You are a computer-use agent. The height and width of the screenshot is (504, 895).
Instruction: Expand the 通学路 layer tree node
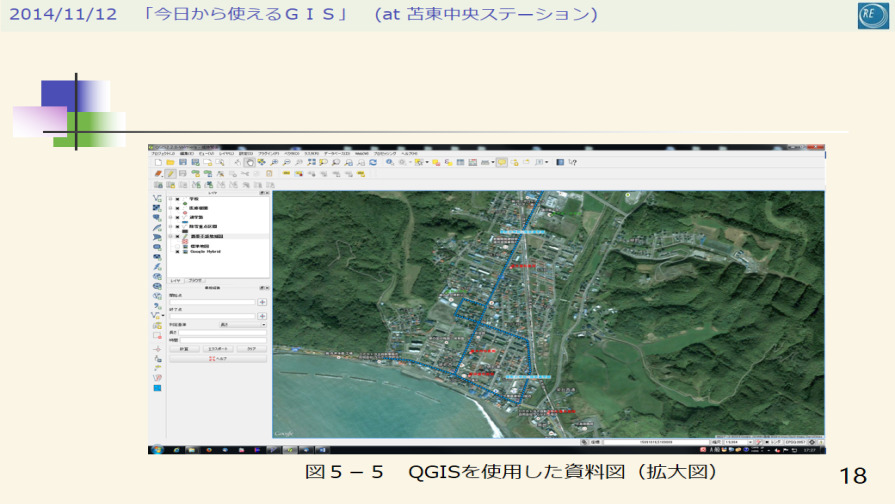coord(171,217)
